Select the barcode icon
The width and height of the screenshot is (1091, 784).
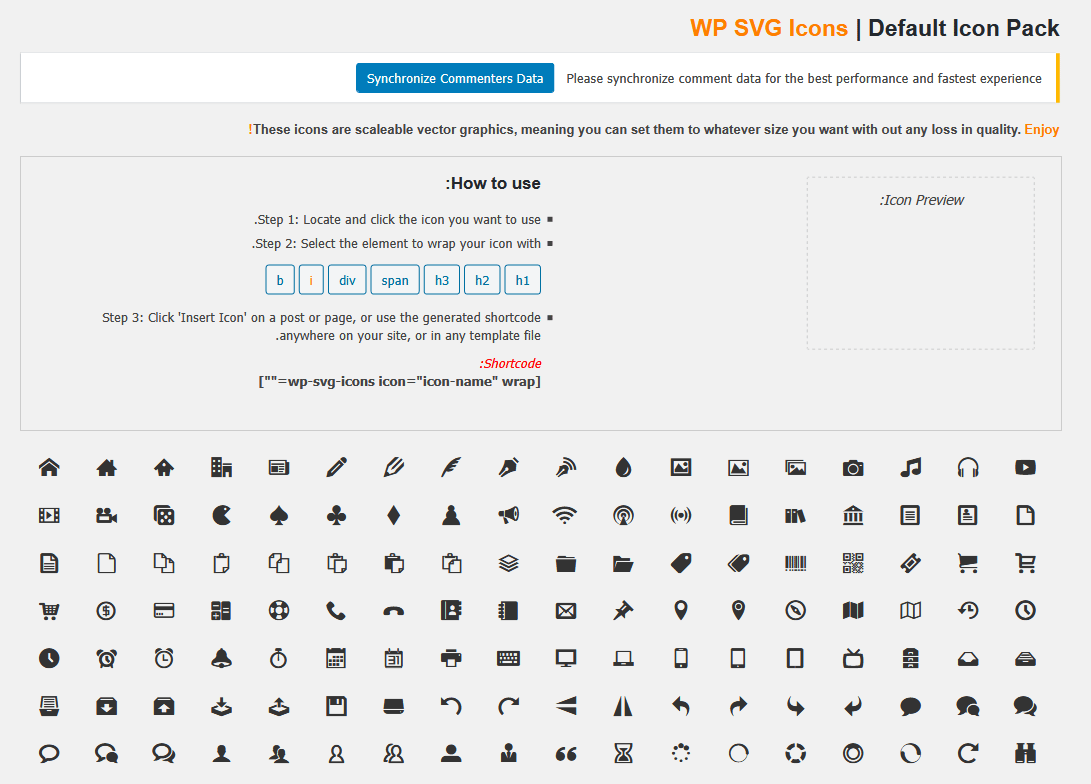[795, 563]
